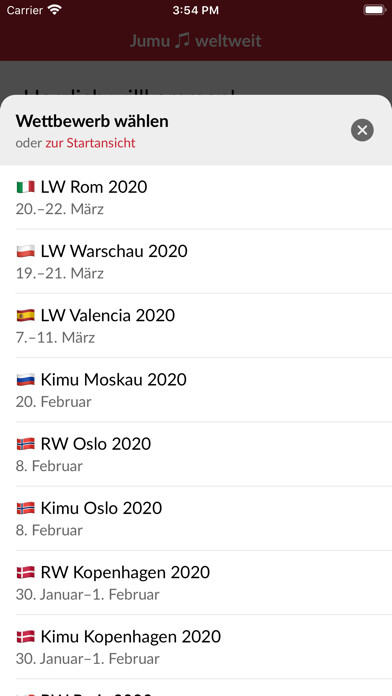Open RW Oslo 2020 competition
The width and height of the screenshot is (392, 696).
(x=196, y=454)
